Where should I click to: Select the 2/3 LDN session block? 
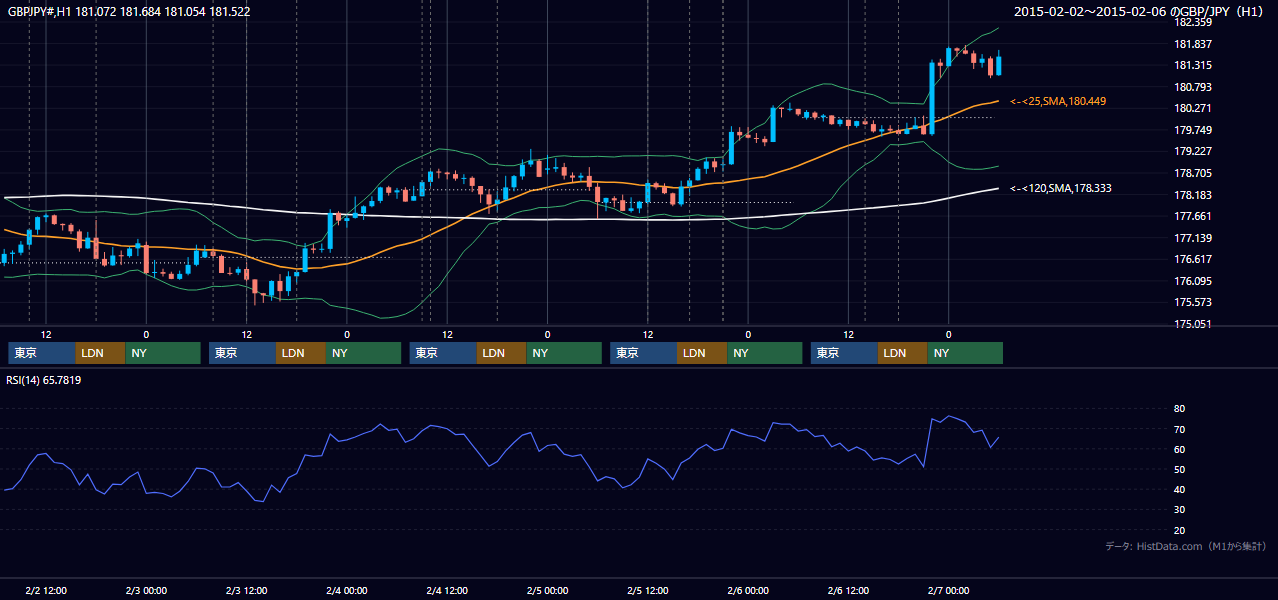pyautogui.click(x=300, y=353)
